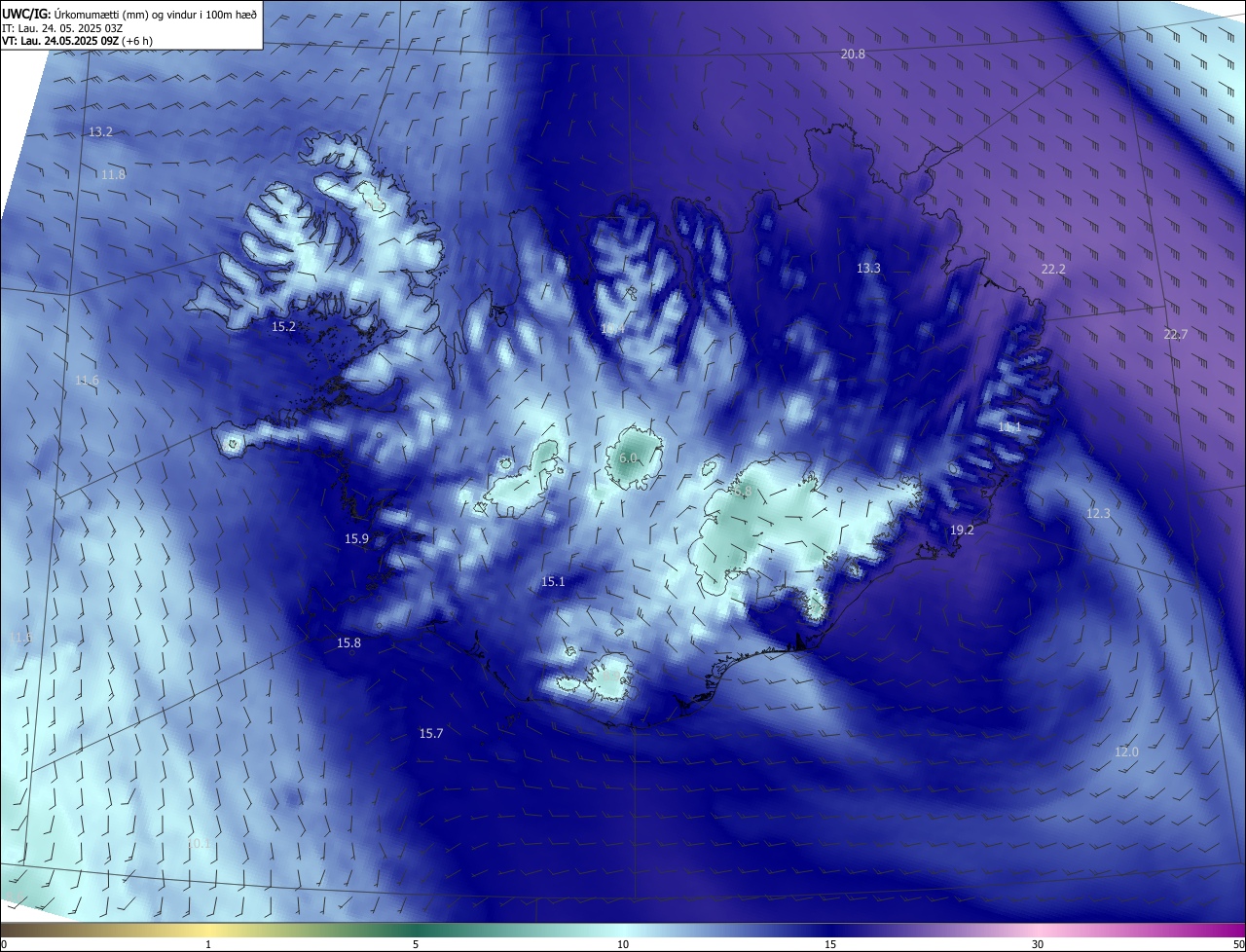
Task: Click the 22.2 value label
Action: [x=1053, y=270]
